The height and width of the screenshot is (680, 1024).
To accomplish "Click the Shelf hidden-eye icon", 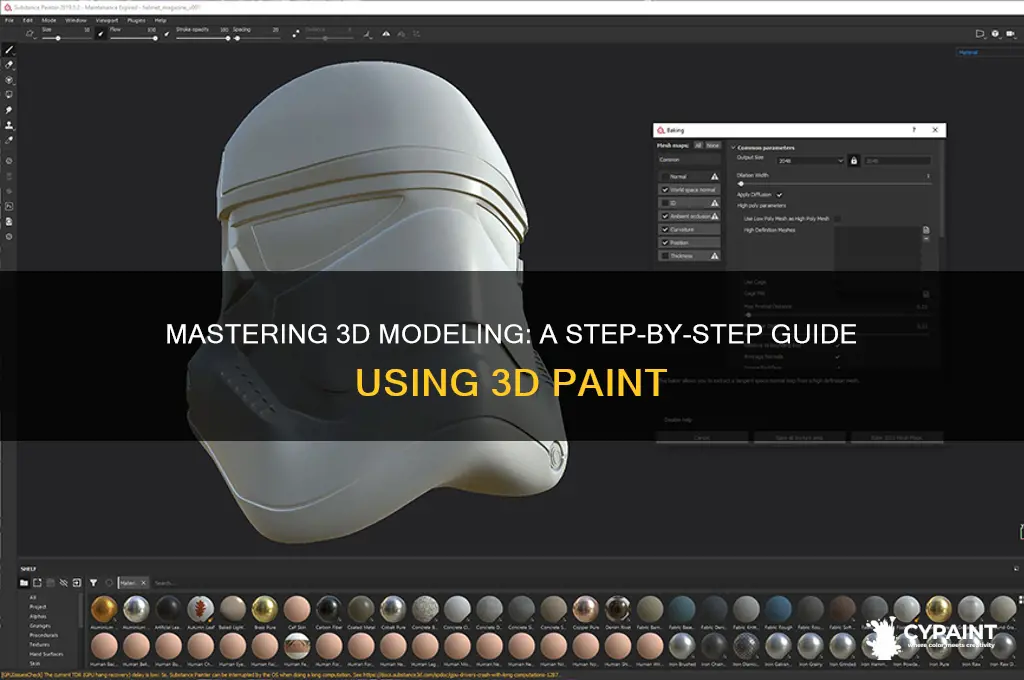I will [63, 583].
